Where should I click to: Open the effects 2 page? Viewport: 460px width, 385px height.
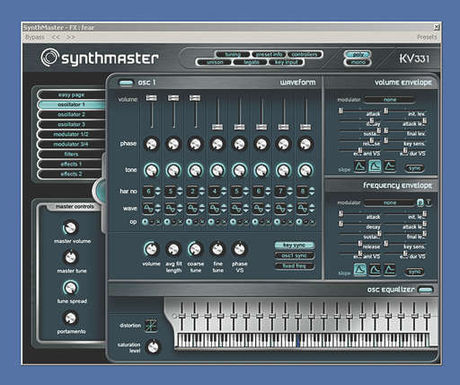(x=71, y=174)
